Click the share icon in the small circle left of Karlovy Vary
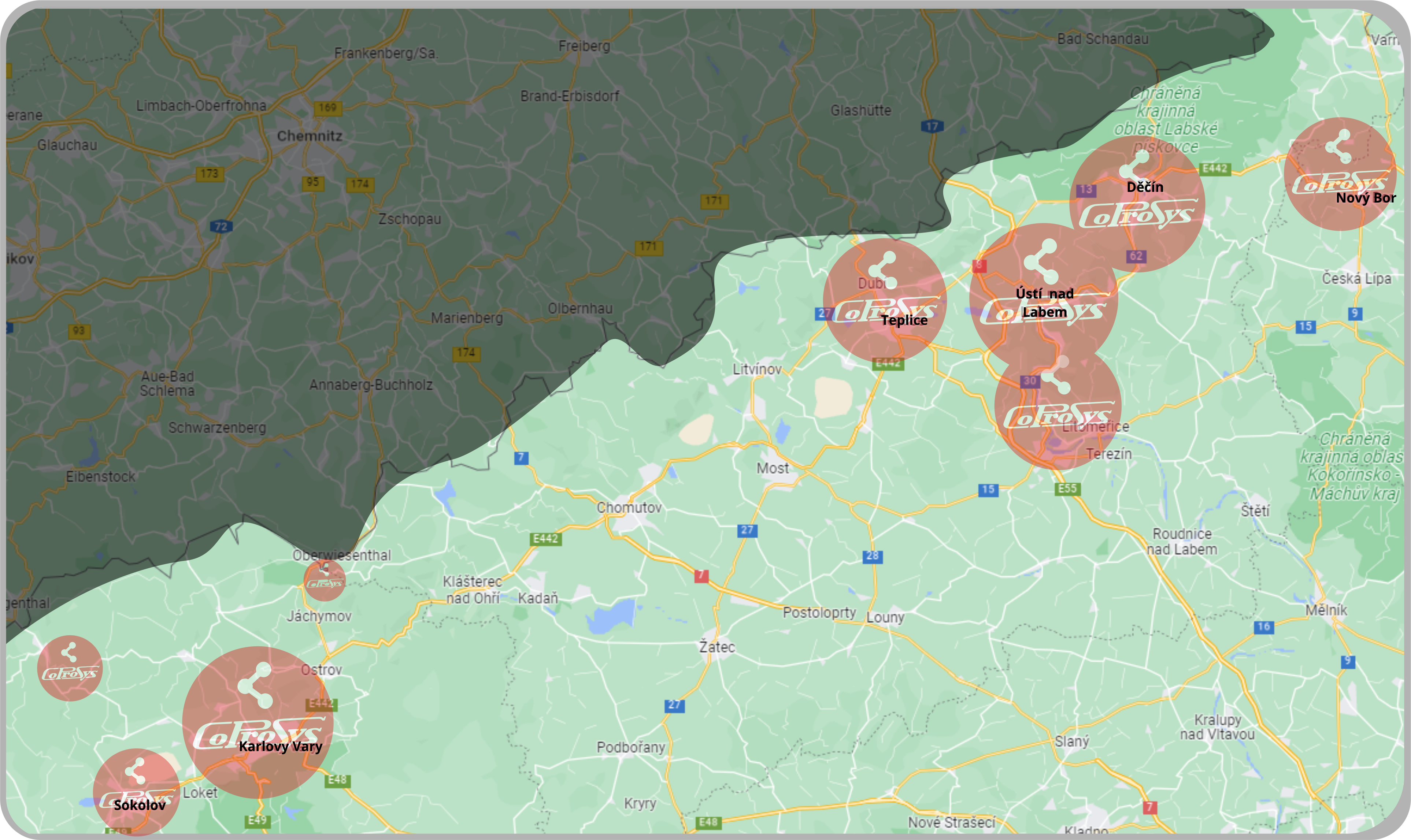 69,652
